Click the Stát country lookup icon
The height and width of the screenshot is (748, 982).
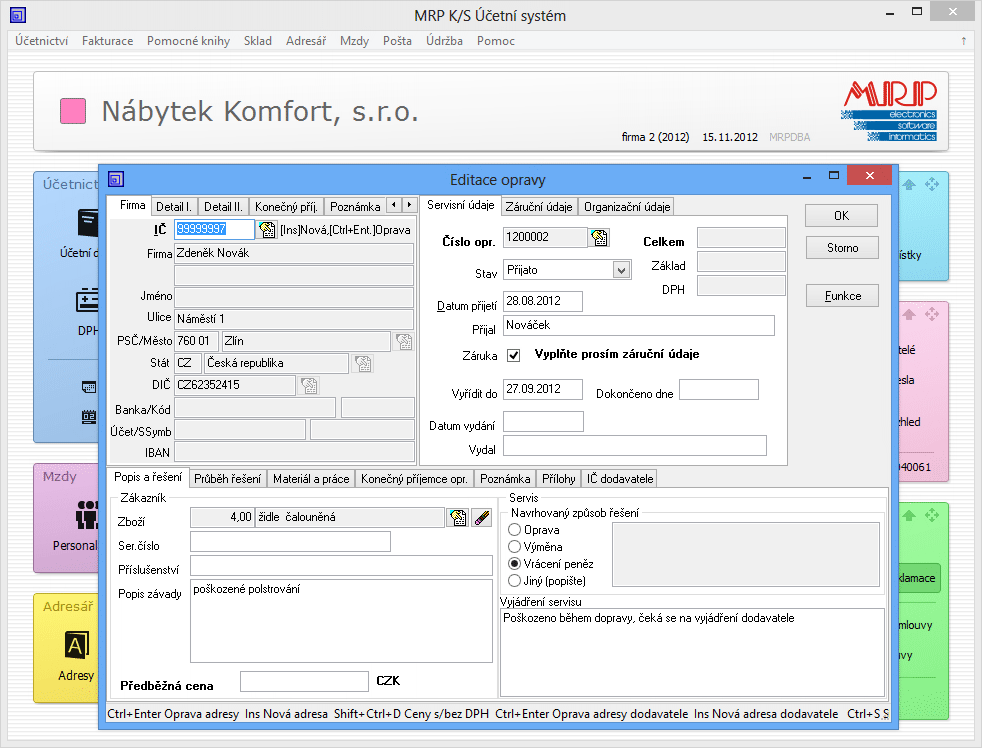pos(363,363)
